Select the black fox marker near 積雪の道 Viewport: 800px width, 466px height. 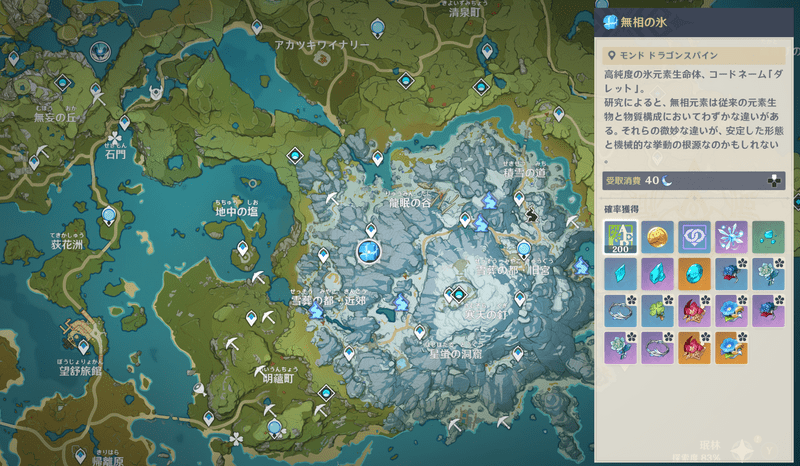click(531, 212)
